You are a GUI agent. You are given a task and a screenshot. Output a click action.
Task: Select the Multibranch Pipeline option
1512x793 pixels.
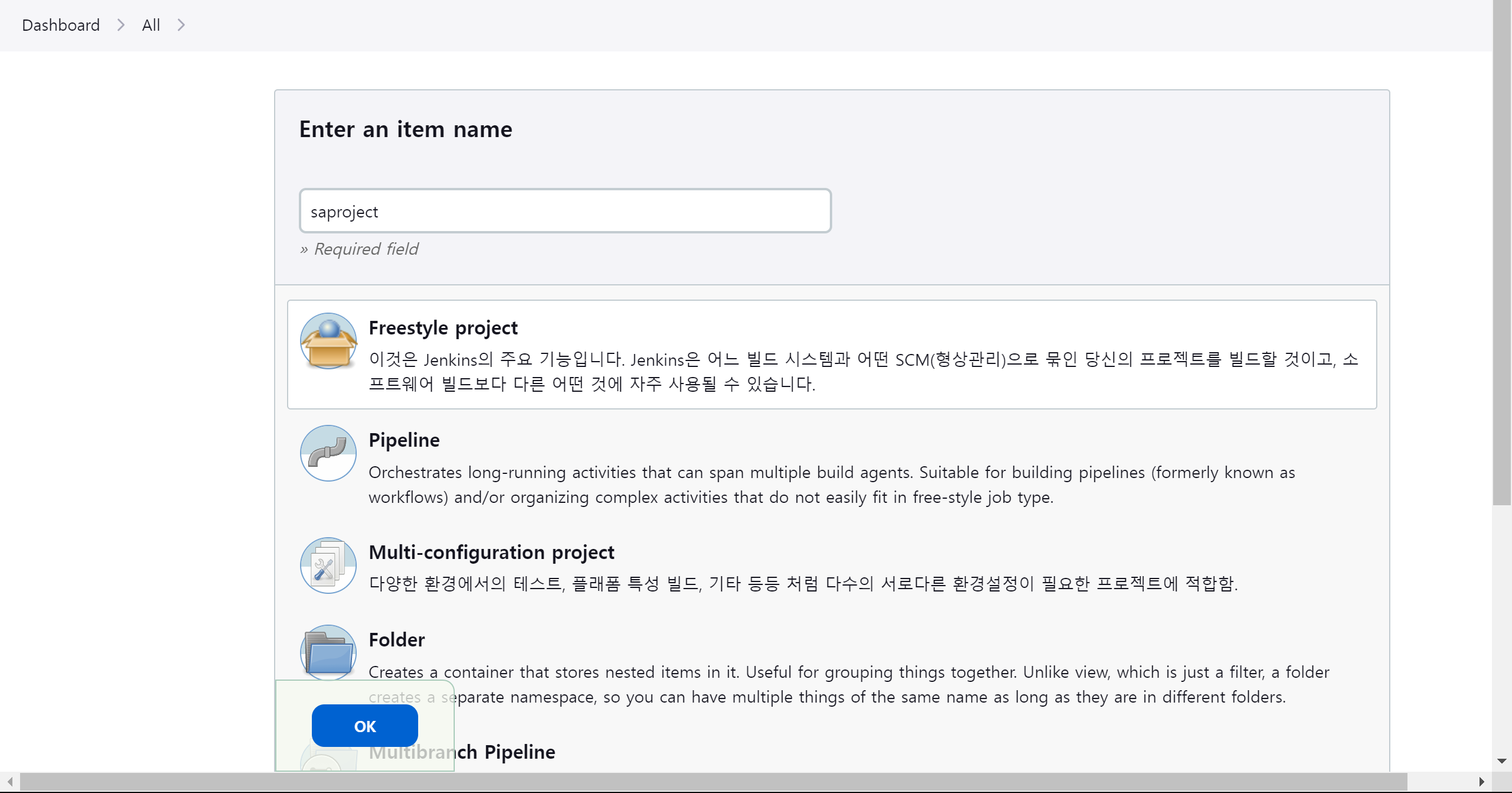coord(520,752)
